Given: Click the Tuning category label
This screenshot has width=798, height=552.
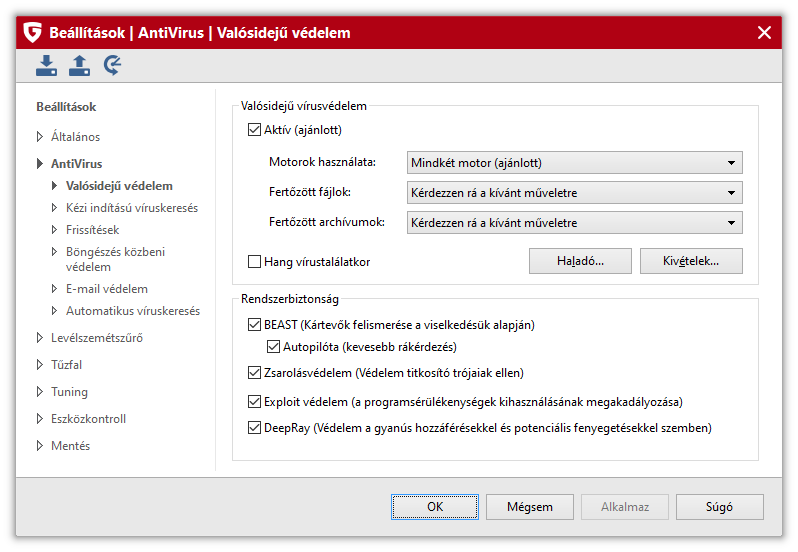Looking at the screenshot, I should pyautogui.click(x=69, y=391).
